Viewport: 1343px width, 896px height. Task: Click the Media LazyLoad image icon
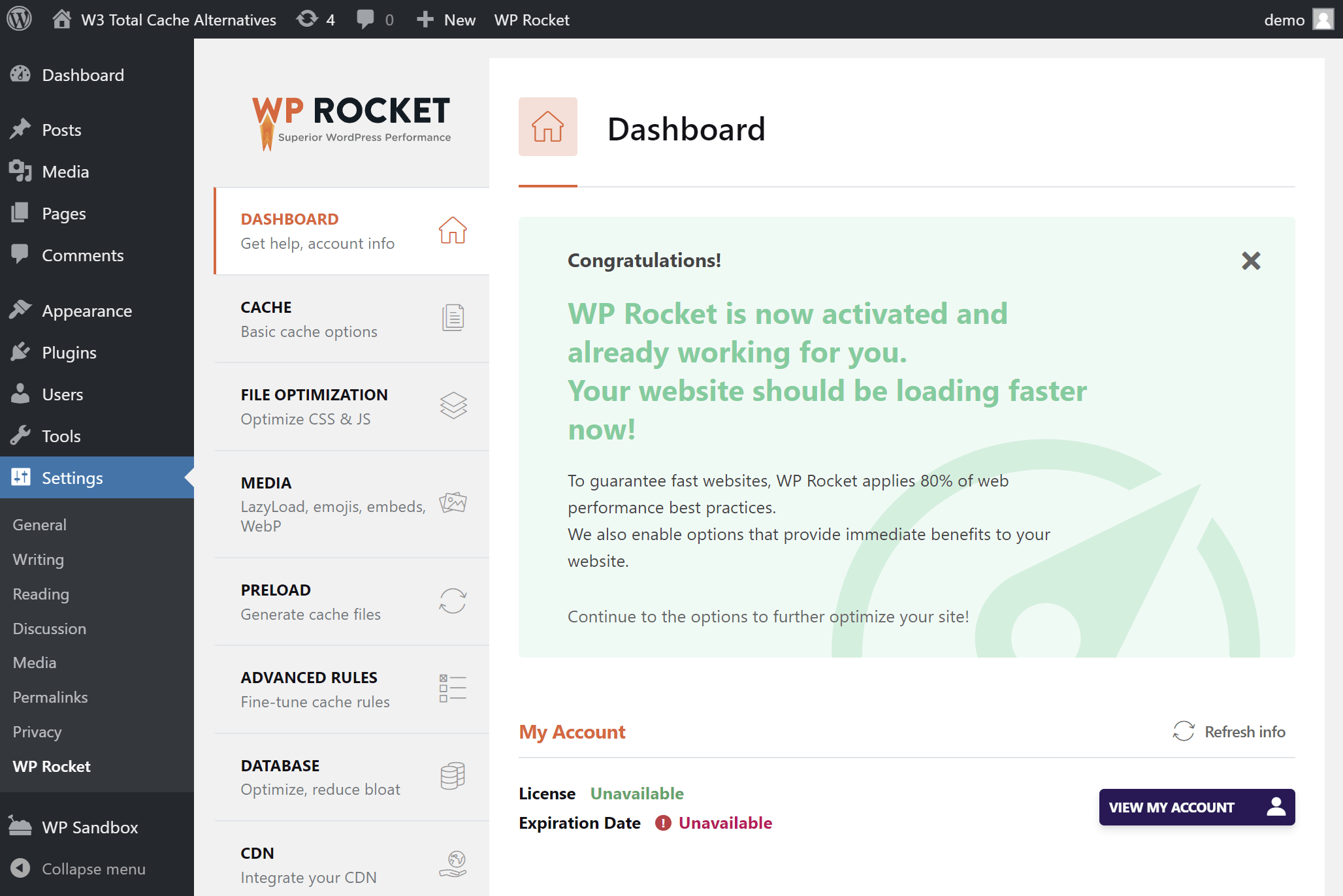click(x=452, y=504)
